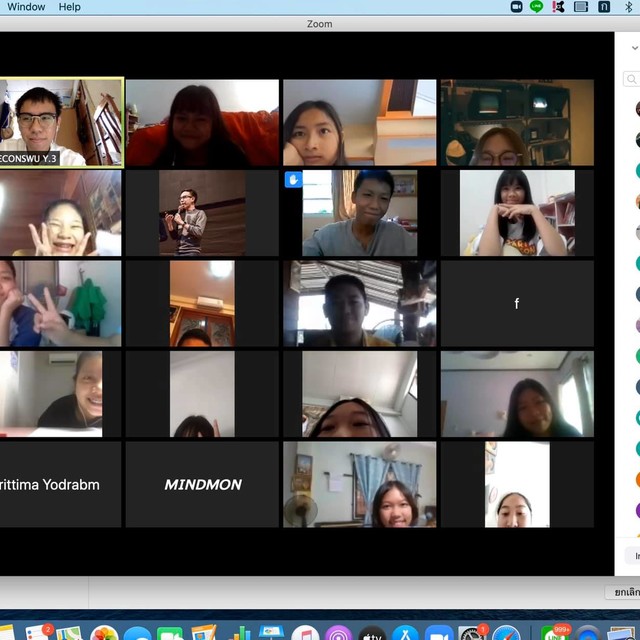Open Apple TV from the Dock
640x640 pixels.
pos(372,633)
